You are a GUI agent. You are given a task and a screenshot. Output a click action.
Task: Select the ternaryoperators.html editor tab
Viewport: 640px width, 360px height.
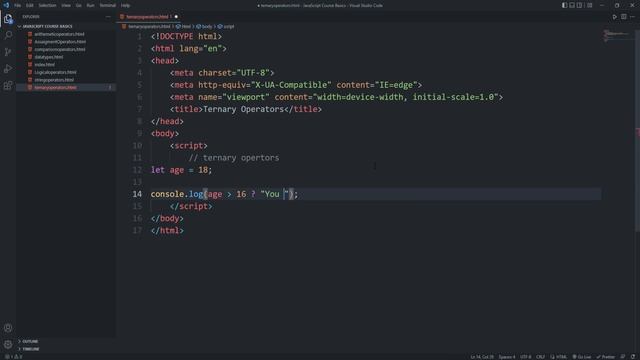(149, 17)
